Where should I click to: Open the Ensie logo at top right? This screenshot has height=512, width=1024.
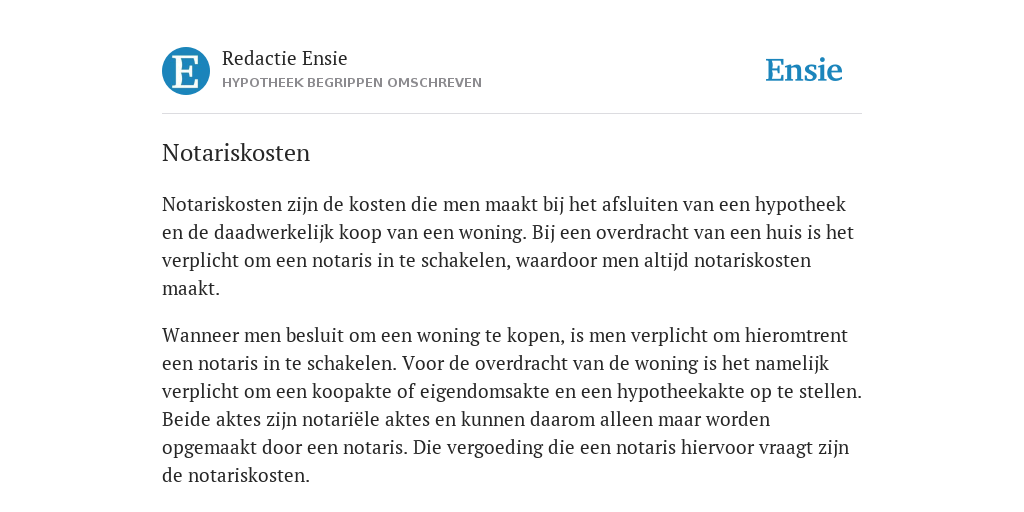(804, 70)
